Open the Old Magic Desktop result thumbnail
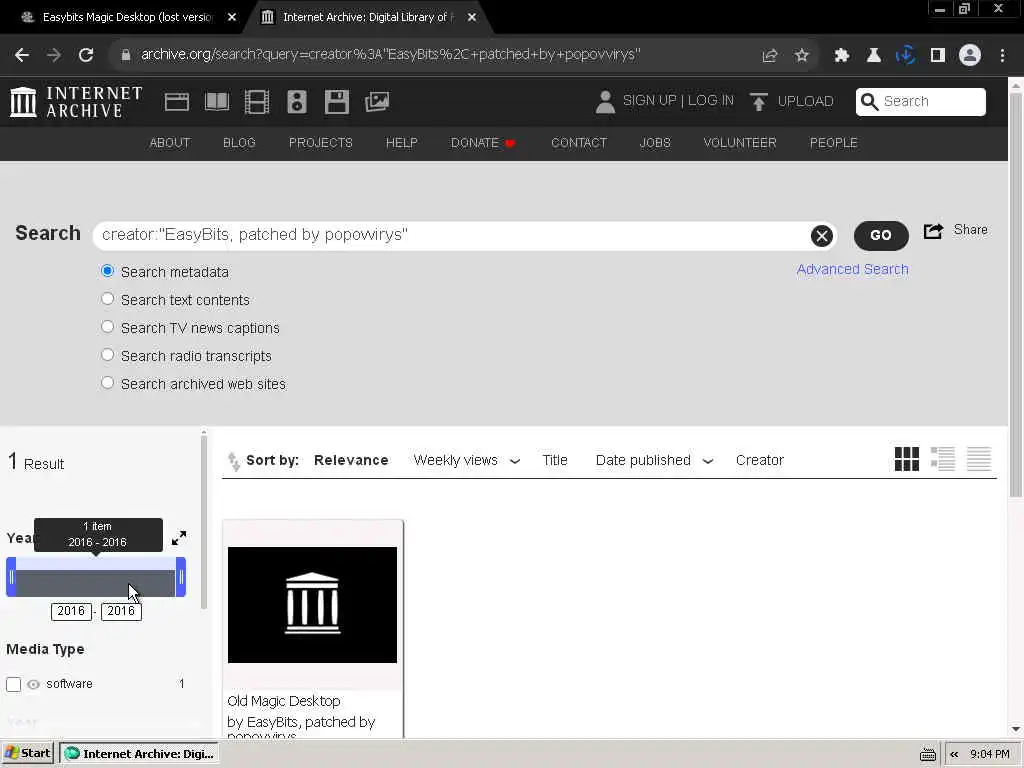Screen dimensions: 1024x768 coord(312,605)
